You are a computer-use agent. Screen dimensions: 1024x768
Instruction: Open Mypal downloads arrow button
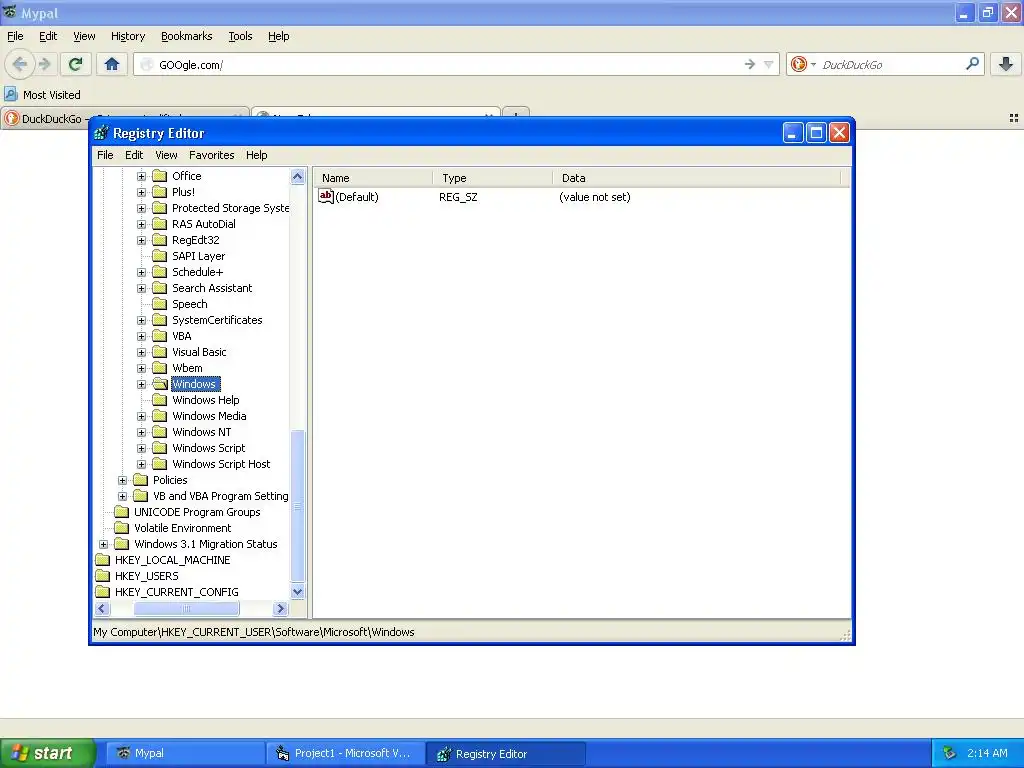pyautogui.click(x=1006, y=64)
